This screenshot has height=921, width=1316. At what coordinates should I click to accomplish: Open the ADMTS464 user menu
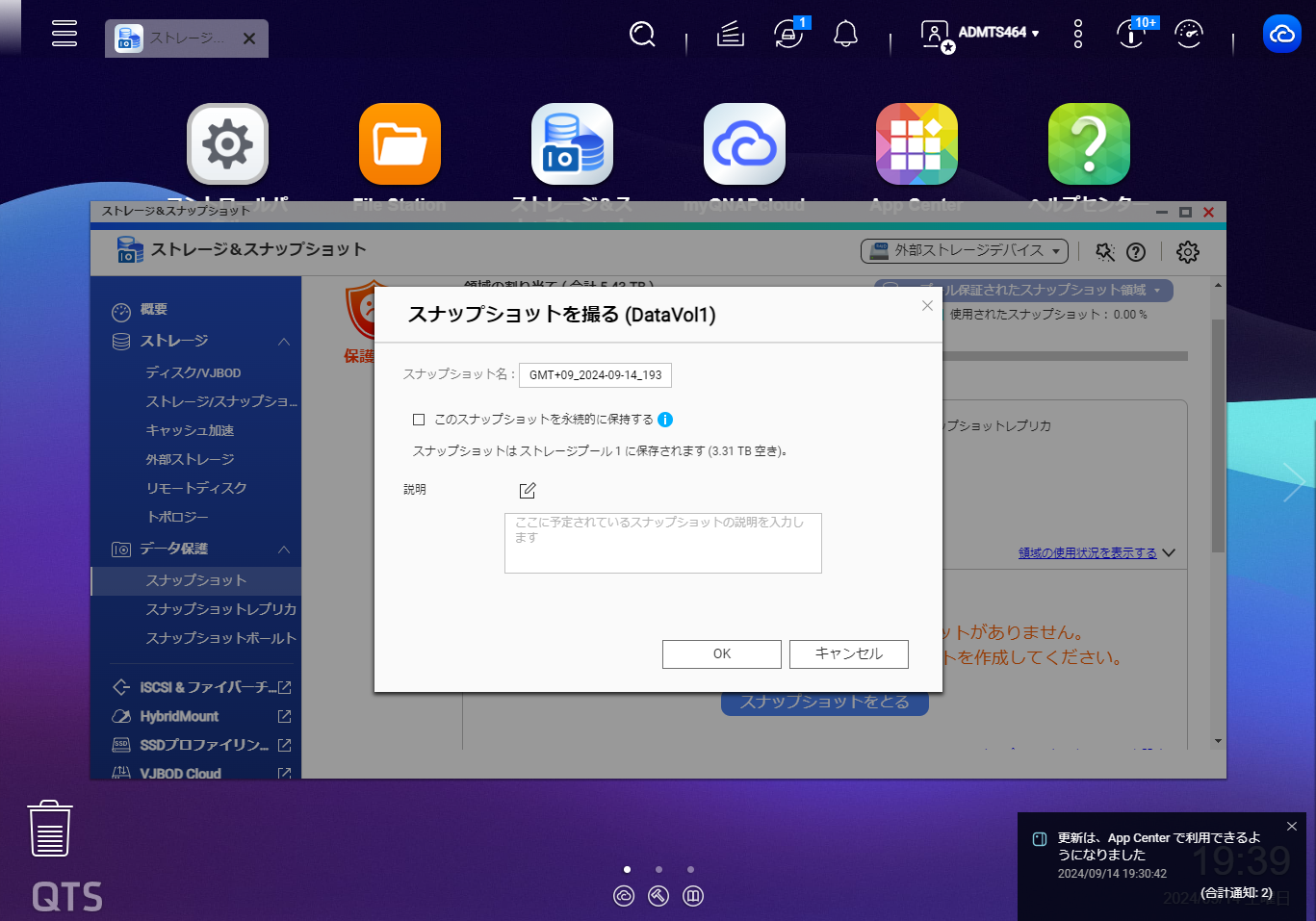[x=980, y=34]
